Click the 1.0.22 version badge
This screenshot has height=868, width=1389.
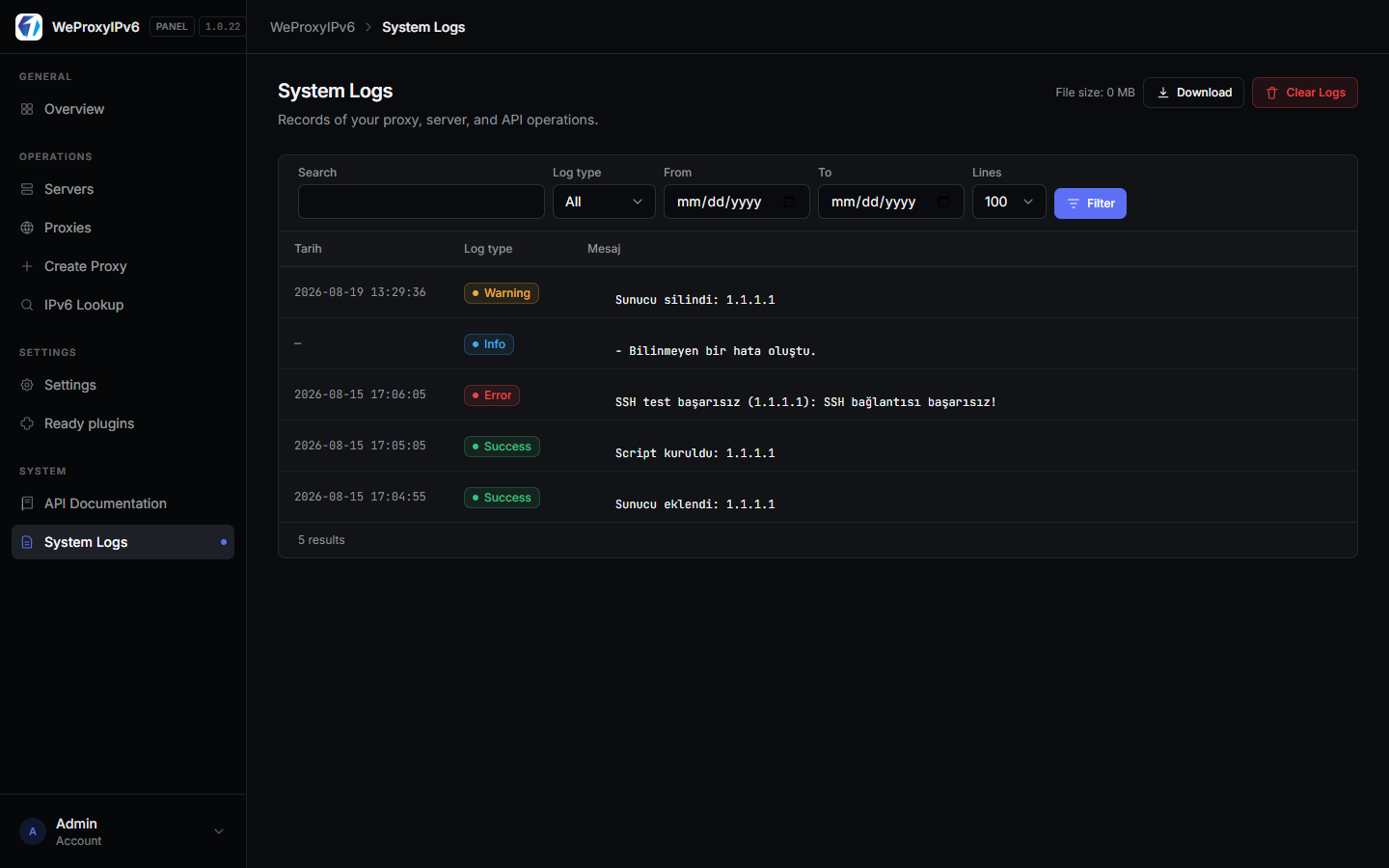coord(223,27)
